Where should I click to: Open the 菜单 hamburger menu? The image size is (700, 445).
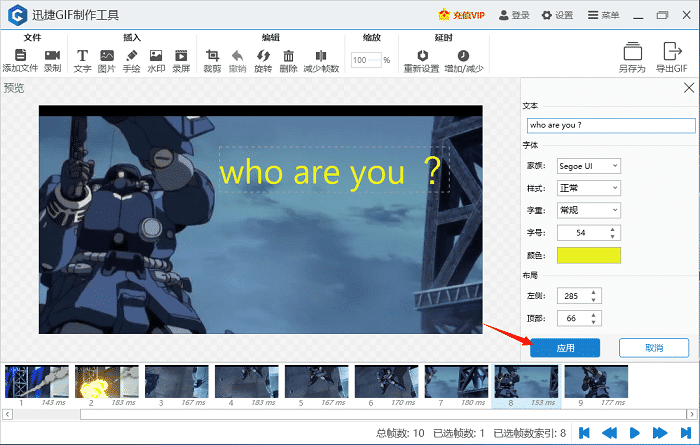pos(603,15)
